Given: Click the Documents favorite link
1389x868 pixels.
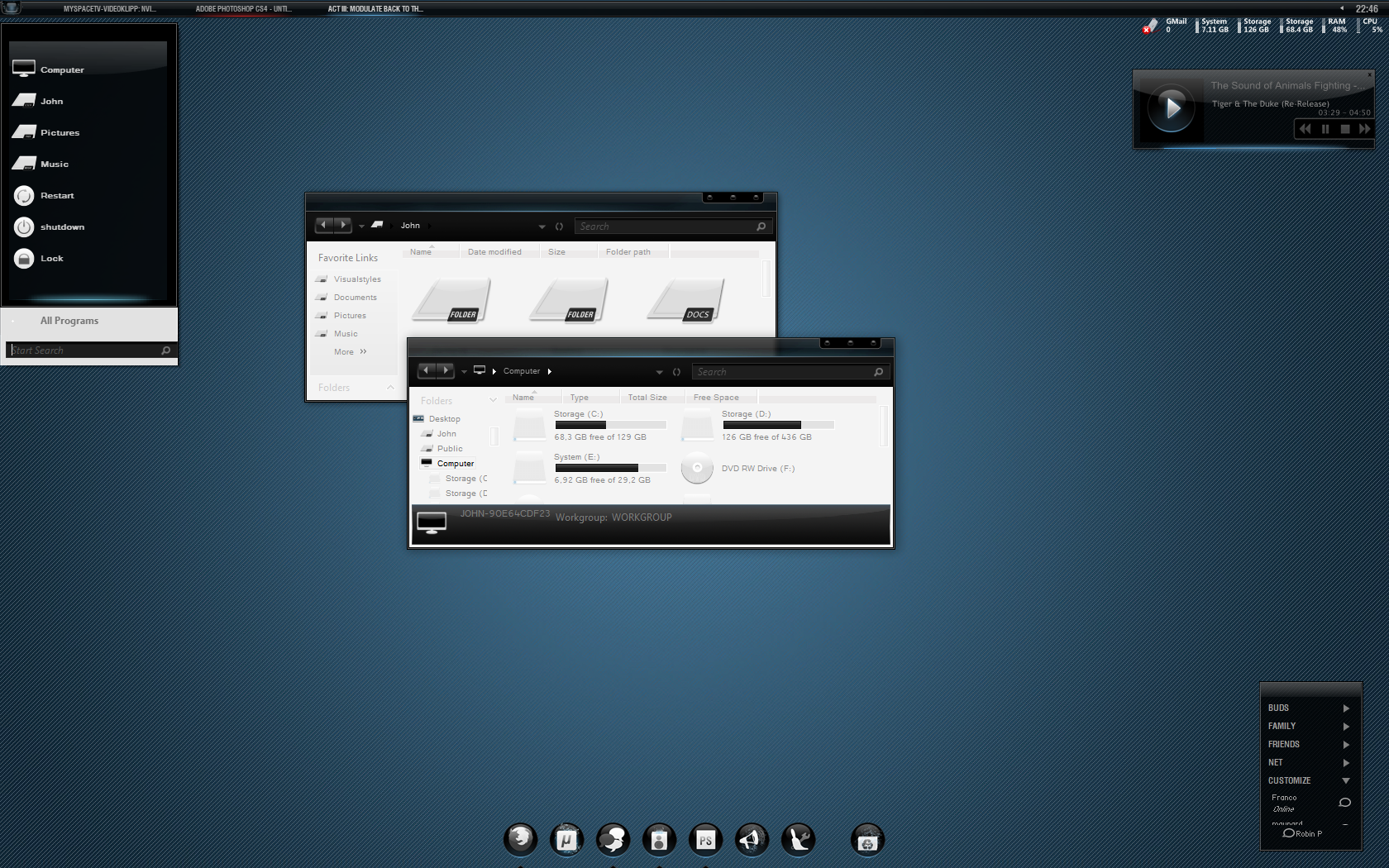Looking at the screenshot, I should click(x=355, y=298).
